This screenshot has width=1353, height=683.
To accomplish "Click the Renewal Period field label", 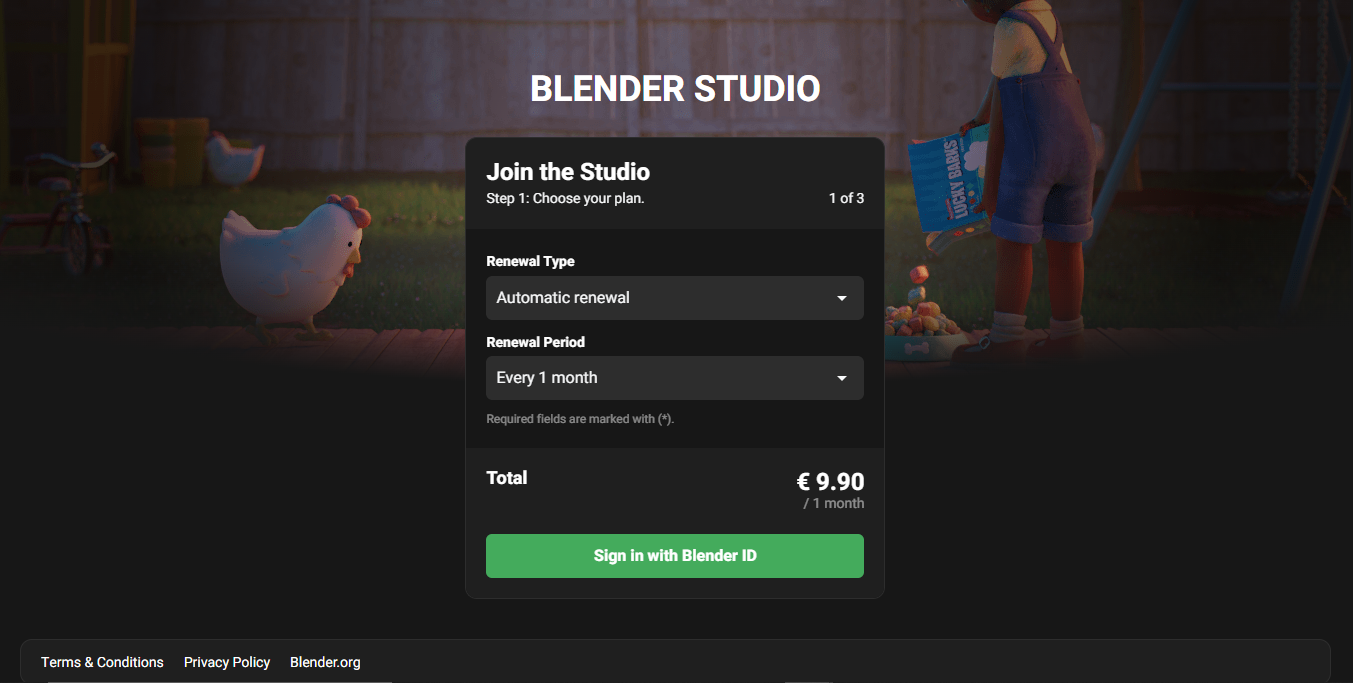I will 535,342.
